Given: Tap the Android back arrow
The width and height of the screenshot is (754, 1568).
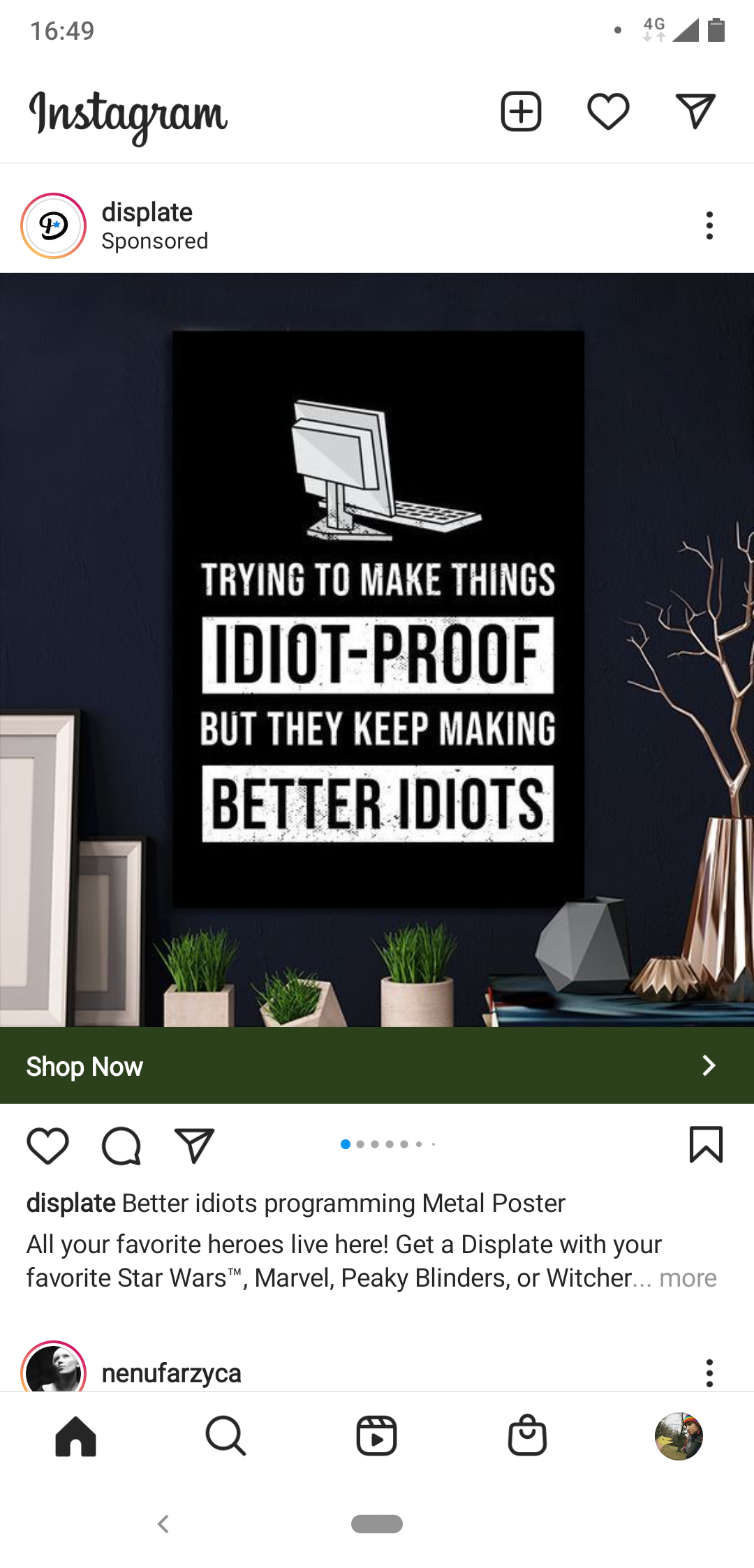Looking at the screenshot, I should coord(163,1524).
